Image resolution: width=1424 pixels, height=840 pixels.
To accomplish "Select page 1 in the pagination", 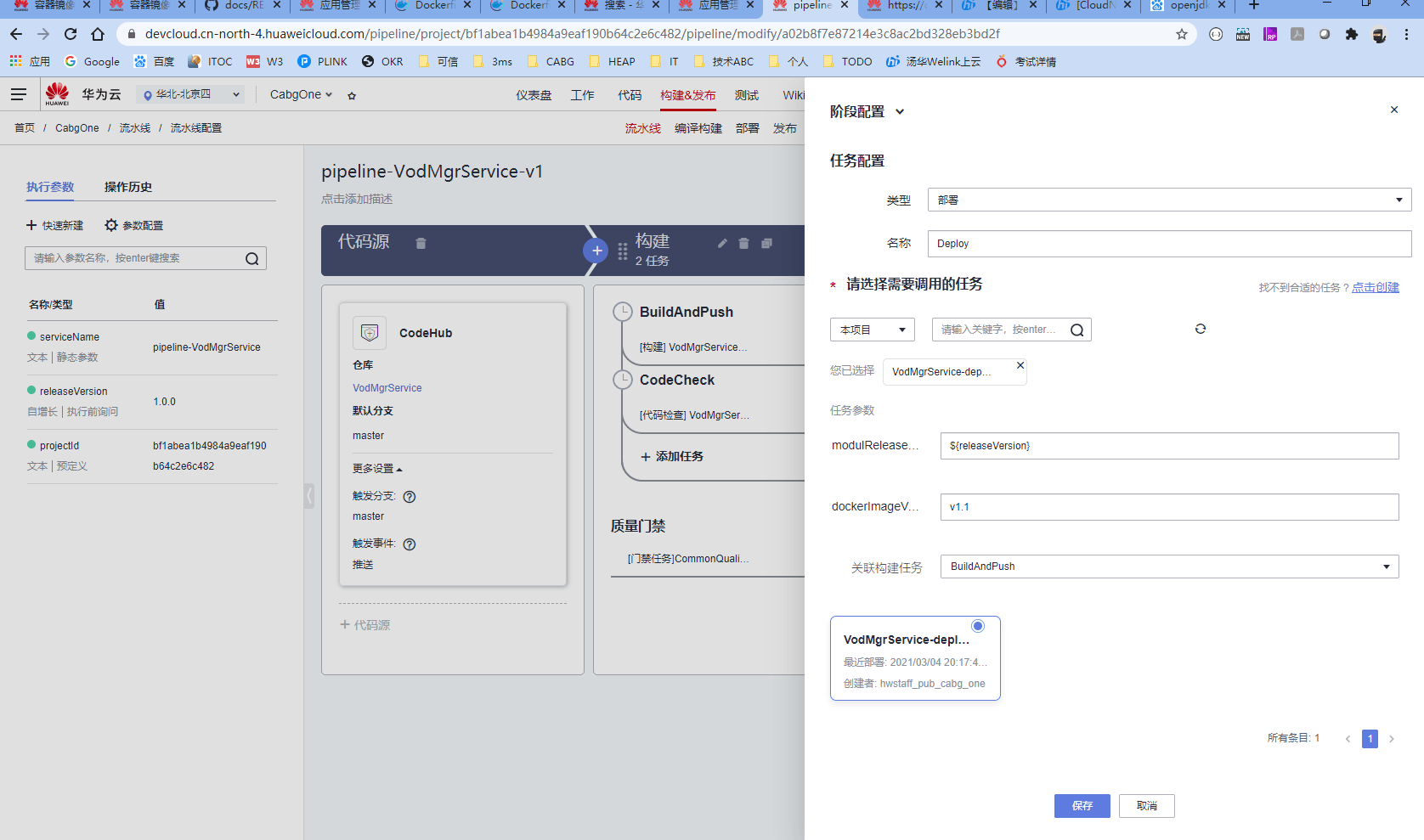I will (1370, 739).
